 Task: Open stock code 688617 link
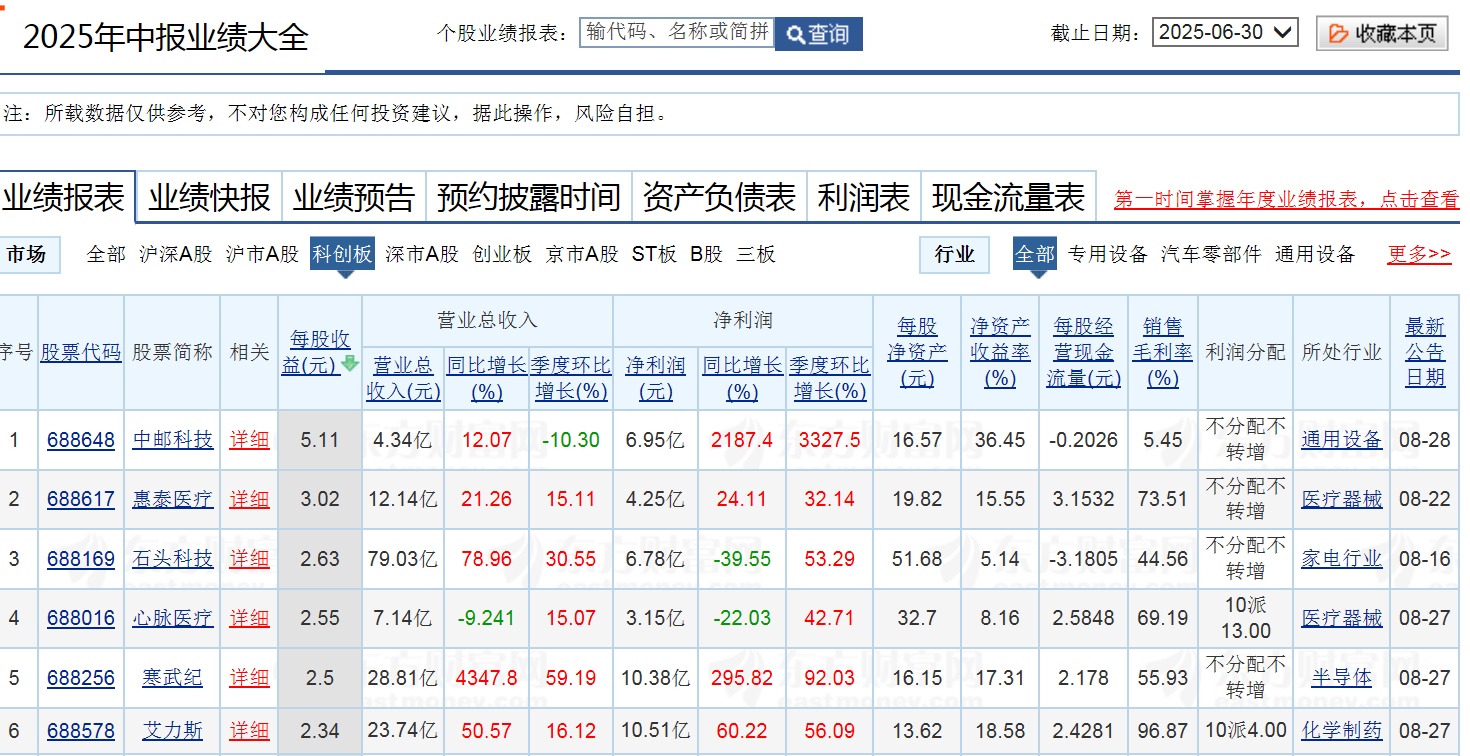(81, 499)
